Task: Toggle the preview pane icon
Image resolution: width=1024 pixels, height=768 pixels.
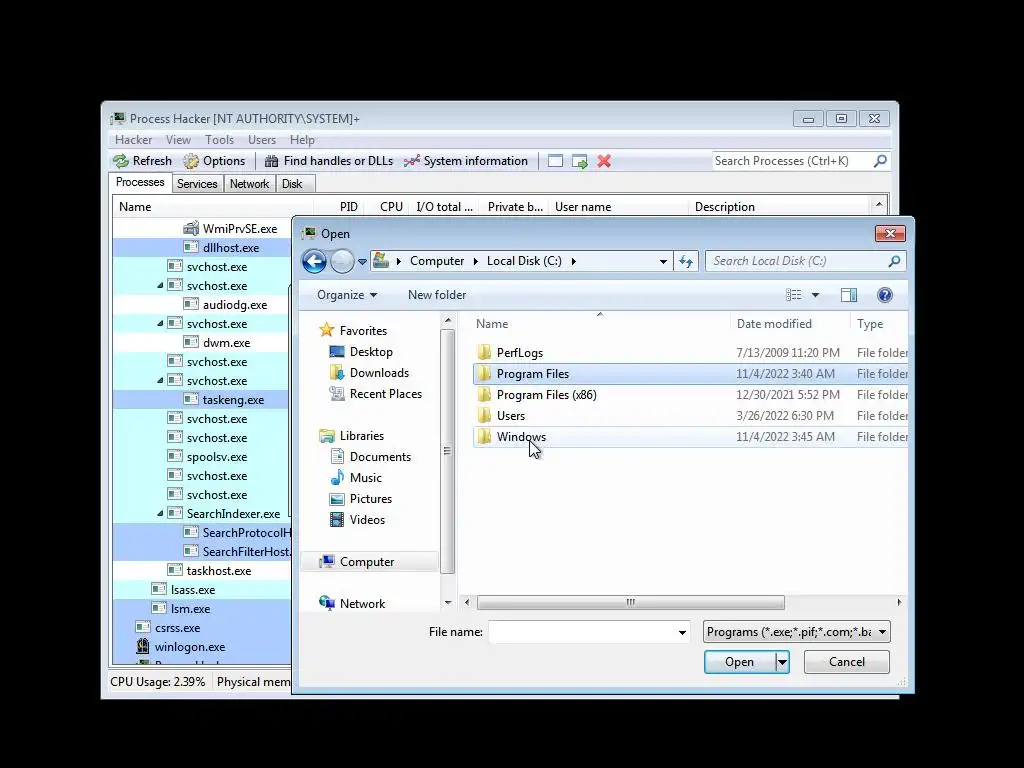Action: point(849,295)
